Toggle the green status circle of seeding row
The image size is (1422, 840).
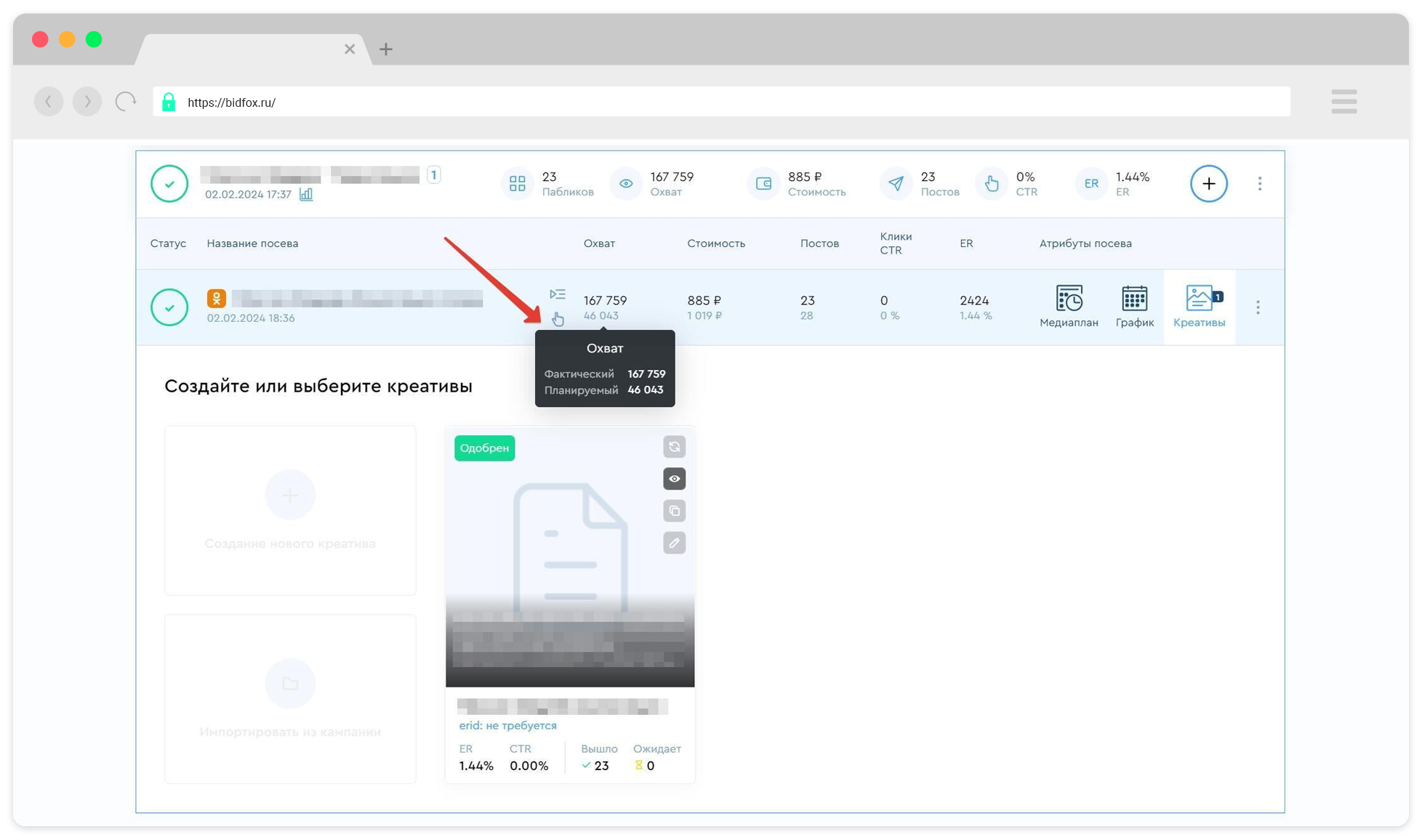click(169, 307)
